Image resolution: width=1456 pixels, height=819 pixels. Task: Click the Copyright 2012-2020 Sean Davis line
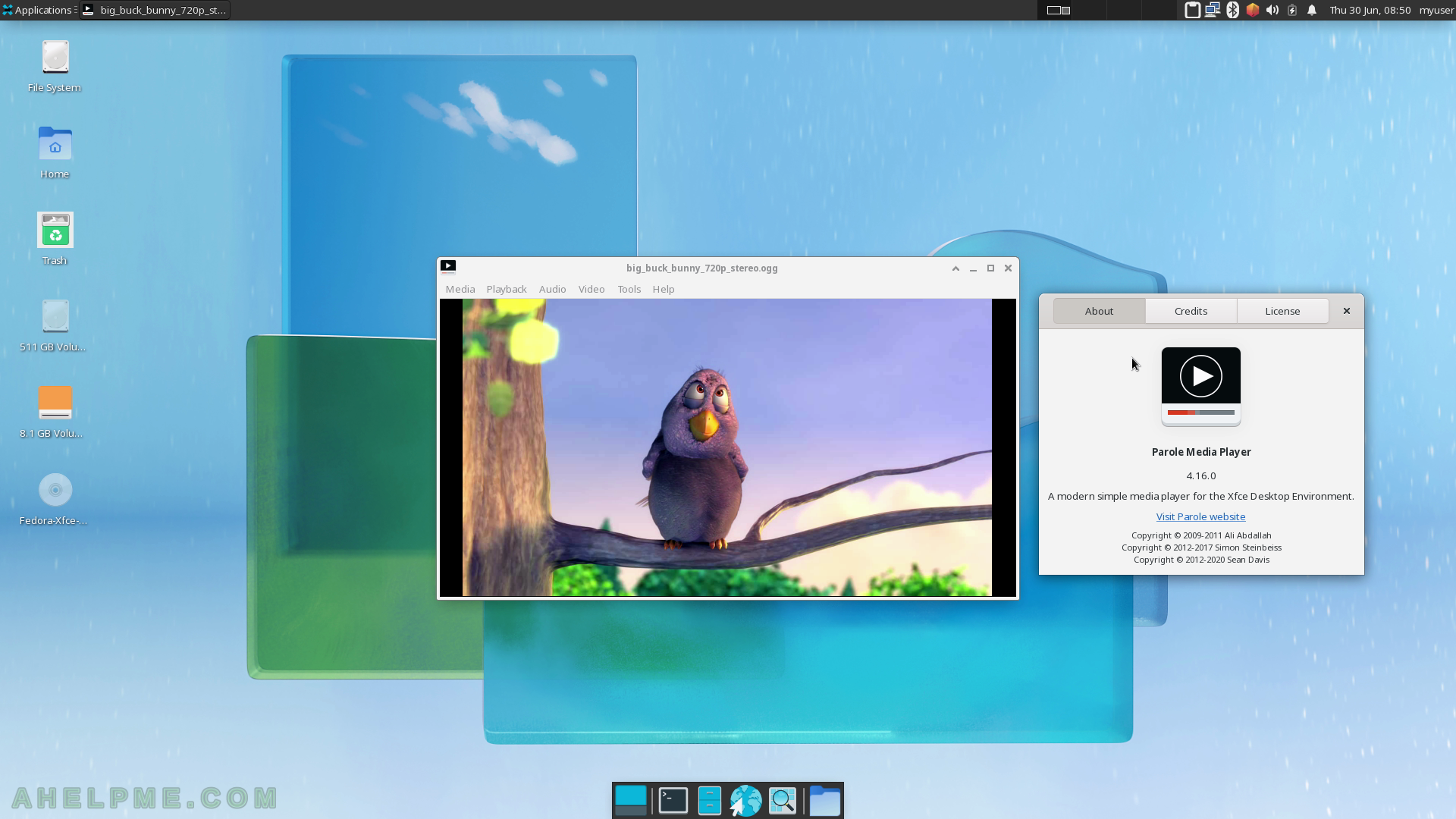click(x=1201, y=560)
